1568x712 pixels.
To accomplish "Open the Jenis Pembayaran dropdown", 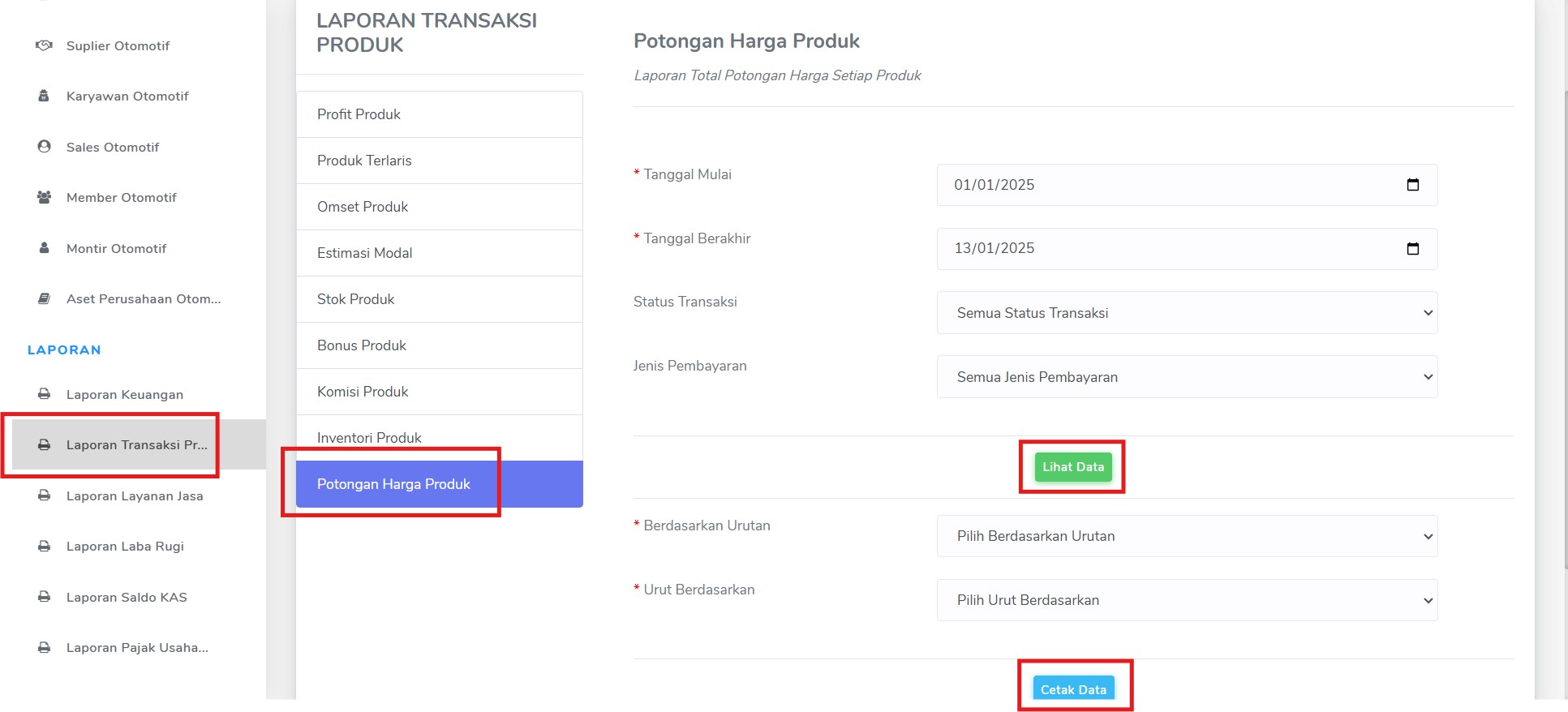I will (1187, 377).
